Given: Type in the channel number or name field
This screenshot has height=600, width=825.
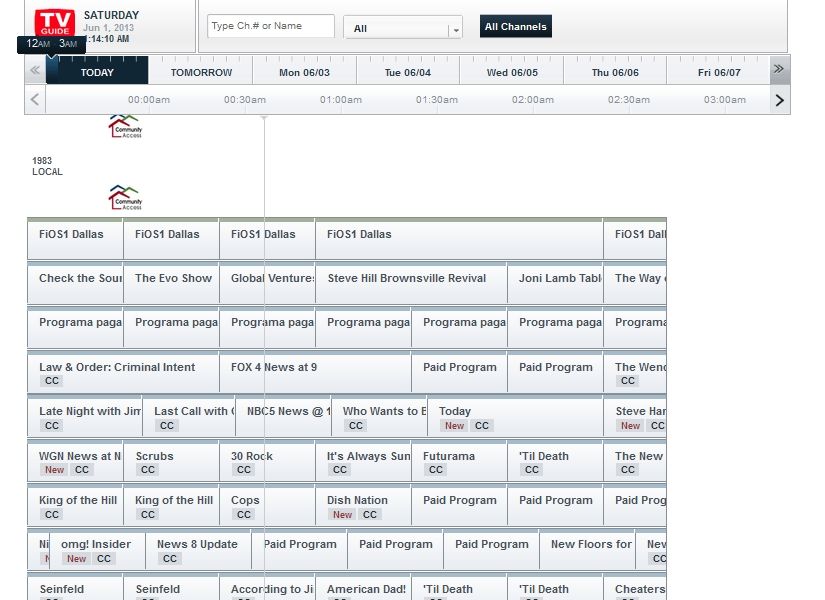Looking at the screenshot, I should [271, 26].
